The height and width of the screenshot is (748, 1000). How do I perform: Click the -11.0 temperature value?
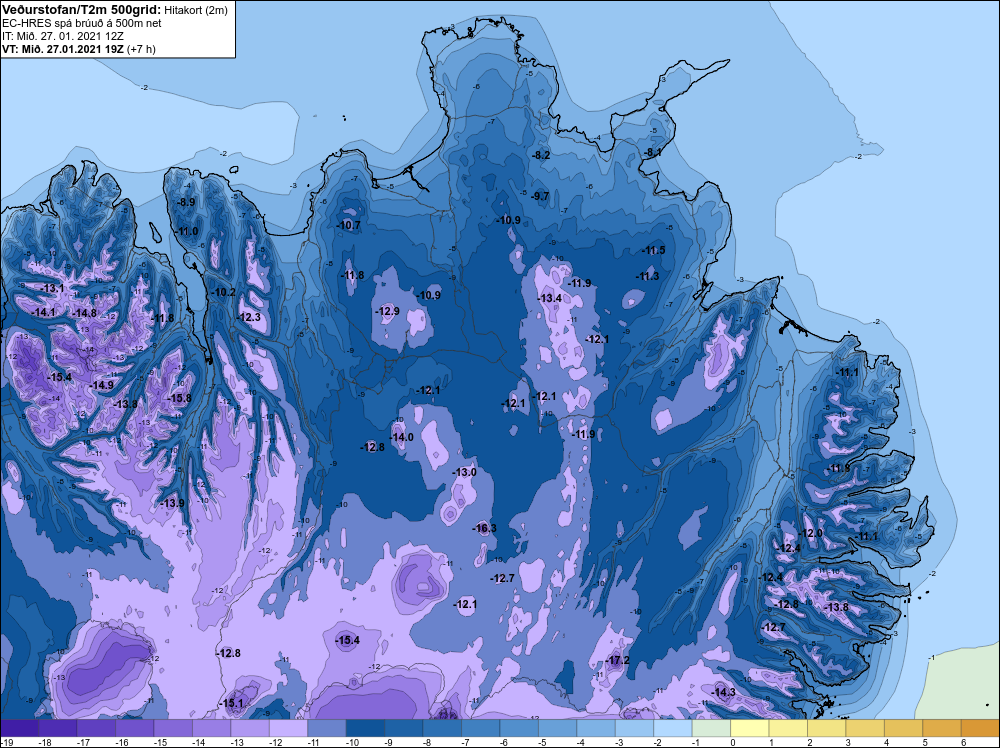pos(187,231)
